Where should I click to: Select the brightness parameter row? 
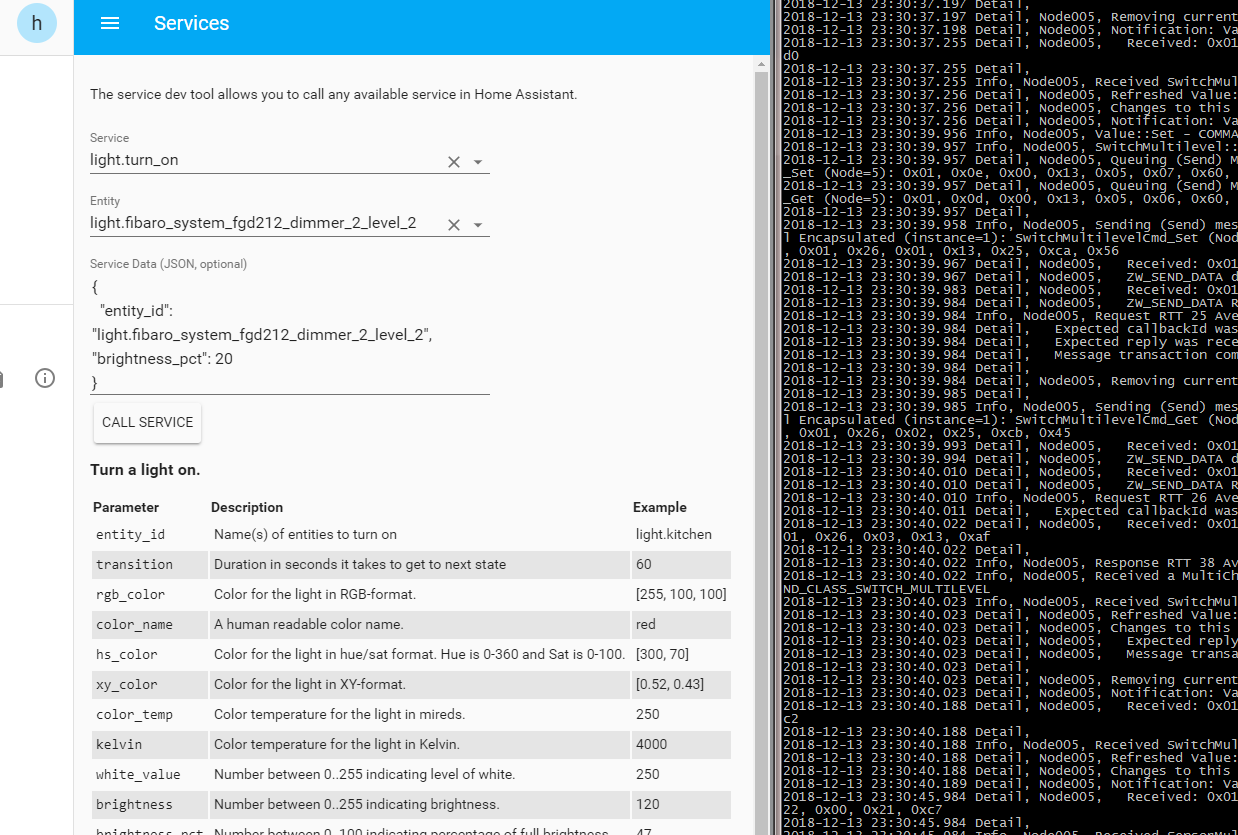pyautogui.click(x=410, y=804)
